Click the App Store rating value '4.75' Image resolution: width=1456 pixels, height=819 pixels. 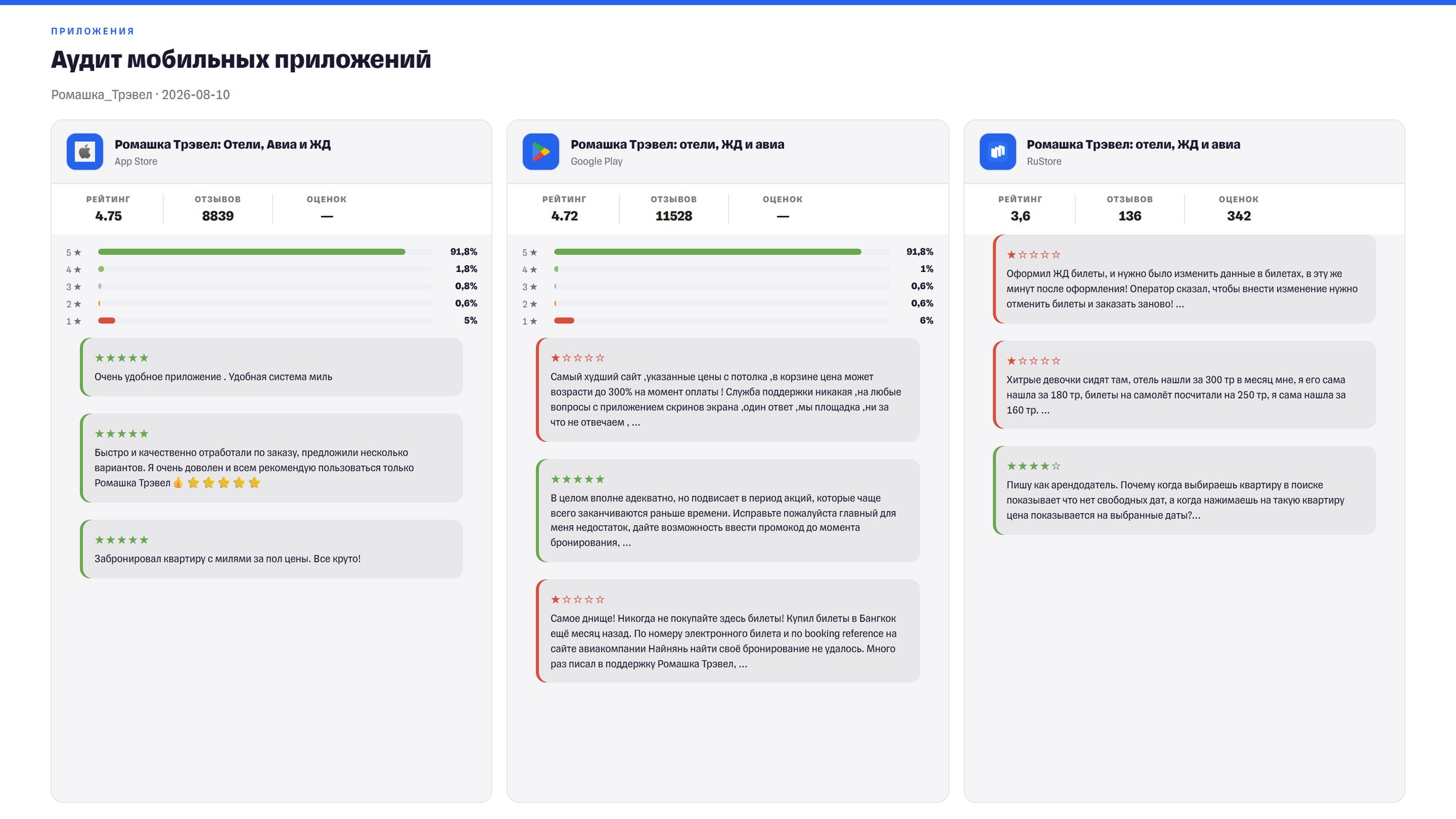[109, 216]
